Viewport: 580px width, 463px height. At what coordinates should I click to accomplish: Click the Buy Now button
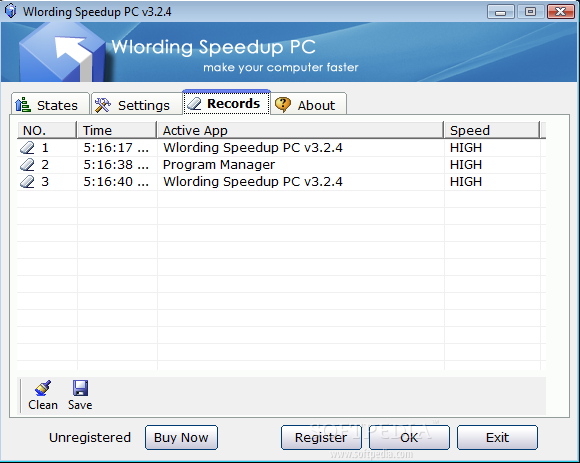[x=181, y=437]
